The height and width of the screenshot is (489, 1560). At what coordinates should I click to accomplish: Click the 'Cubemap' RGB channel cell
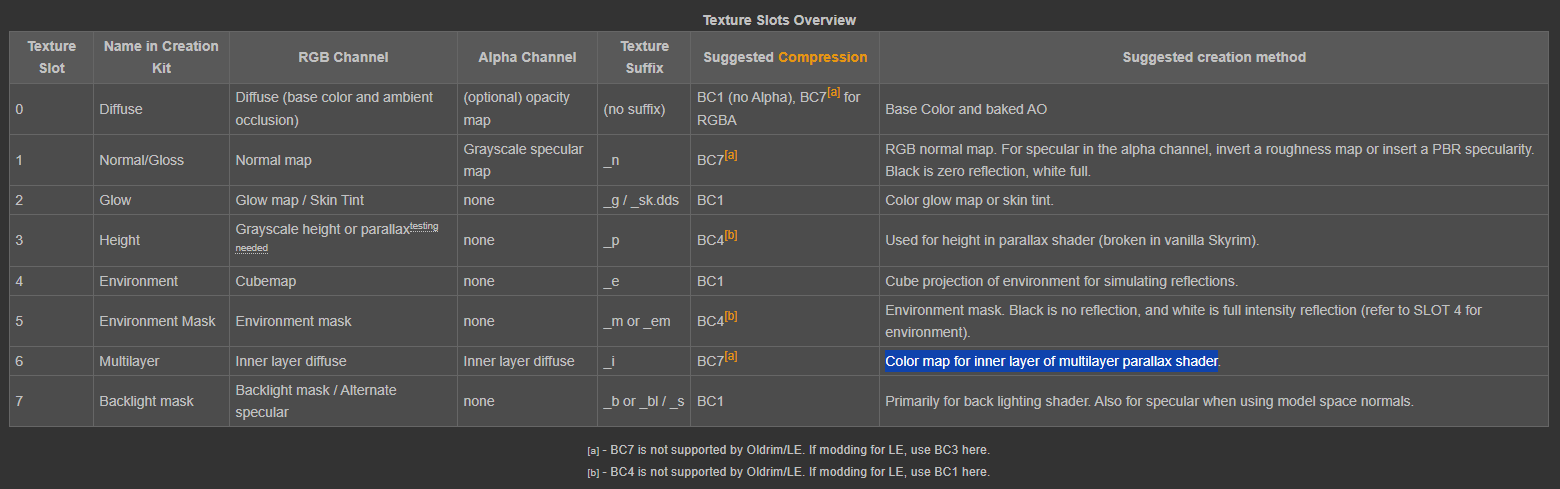[x=265, y=281]
